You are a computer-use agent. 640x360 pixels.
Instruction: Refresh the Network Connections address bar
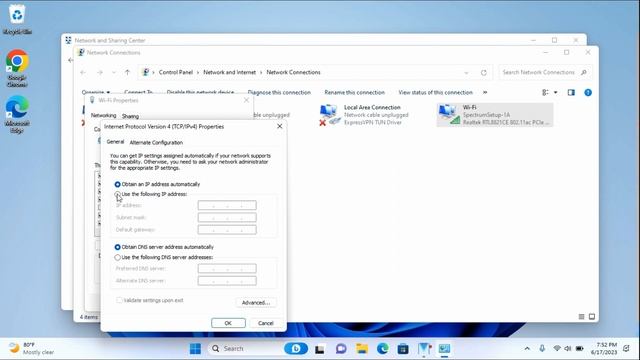click(484, 73)
